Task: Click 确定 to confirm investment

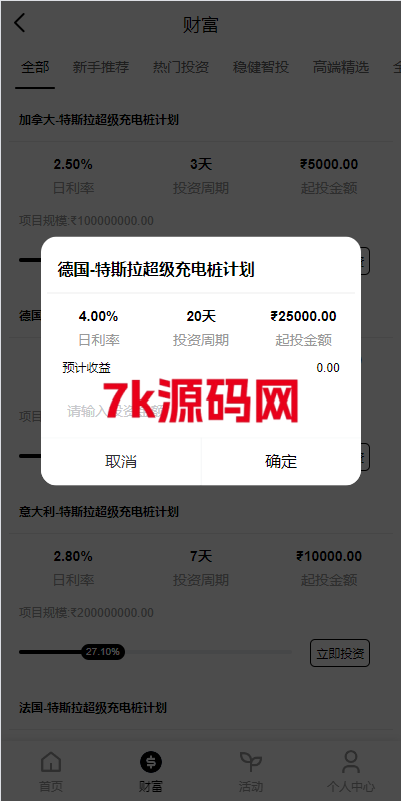Action: tap(281, 461)
